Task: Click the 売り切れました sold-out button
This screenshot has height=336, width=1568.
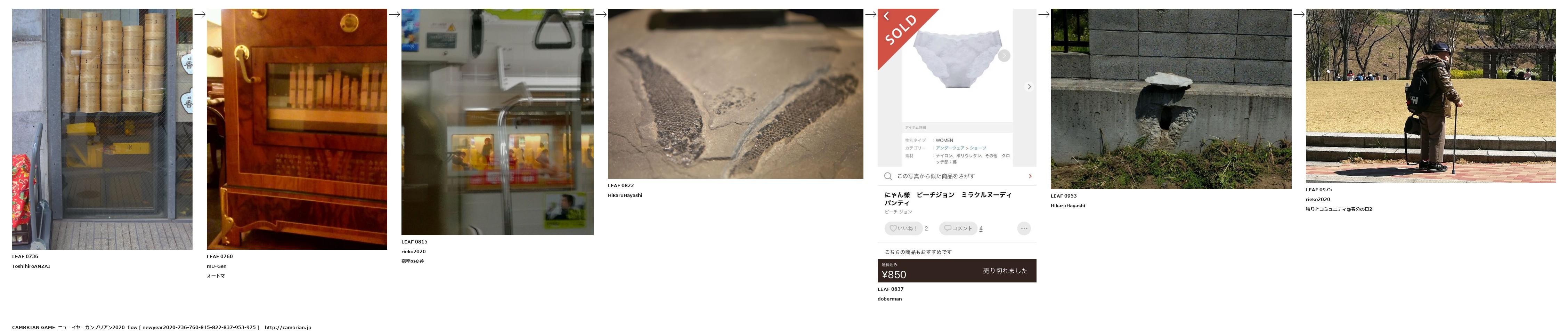Action: [x=1005, y=271]
